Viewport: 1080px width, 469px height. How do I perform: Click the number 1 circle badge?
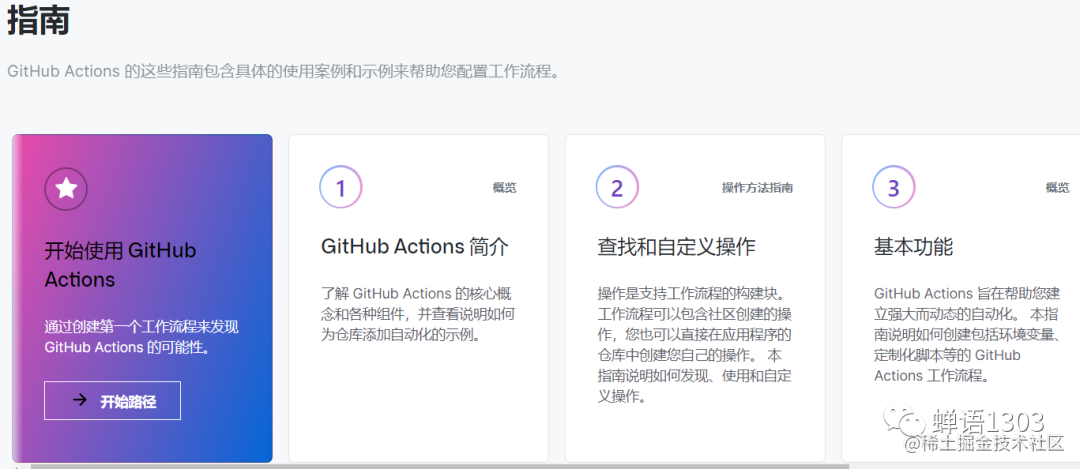tap(341, 187)
